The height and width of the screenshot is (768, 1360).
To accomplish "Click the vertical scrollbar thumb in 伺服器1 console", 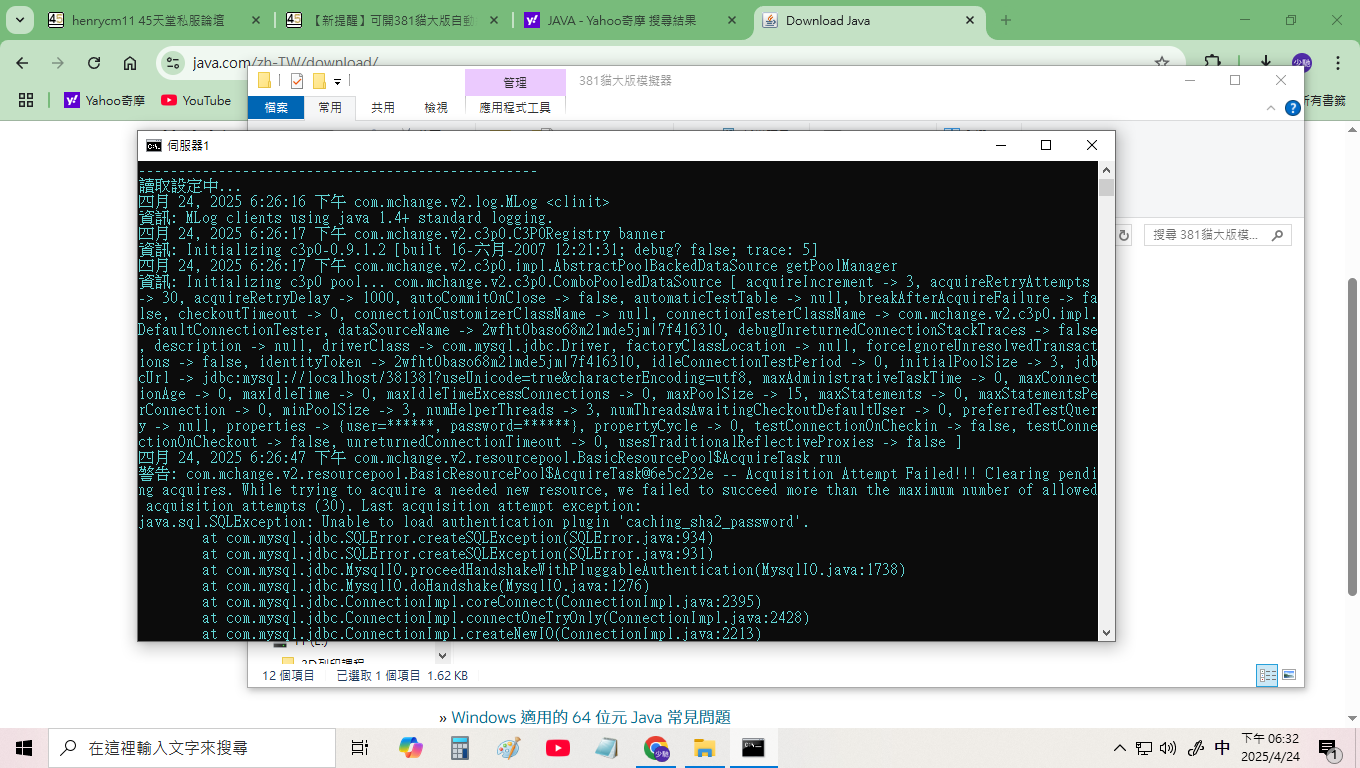I will coord(1106,188).
